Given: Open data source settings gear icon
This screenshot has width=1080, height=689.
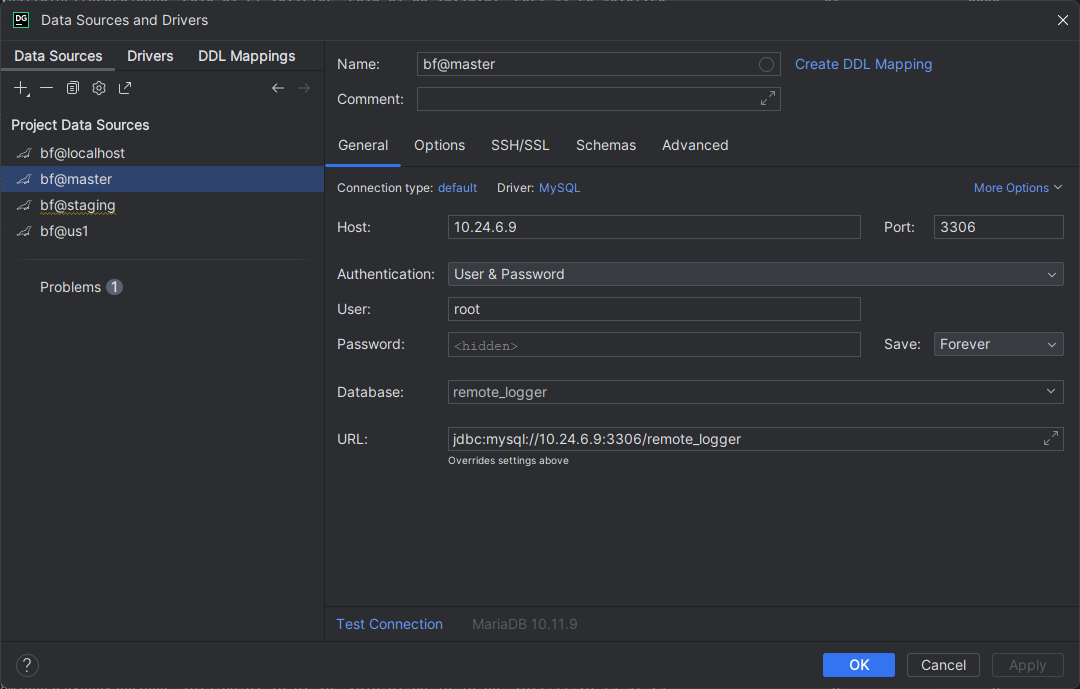Looking at the screenshot, I should pos(98,88).
